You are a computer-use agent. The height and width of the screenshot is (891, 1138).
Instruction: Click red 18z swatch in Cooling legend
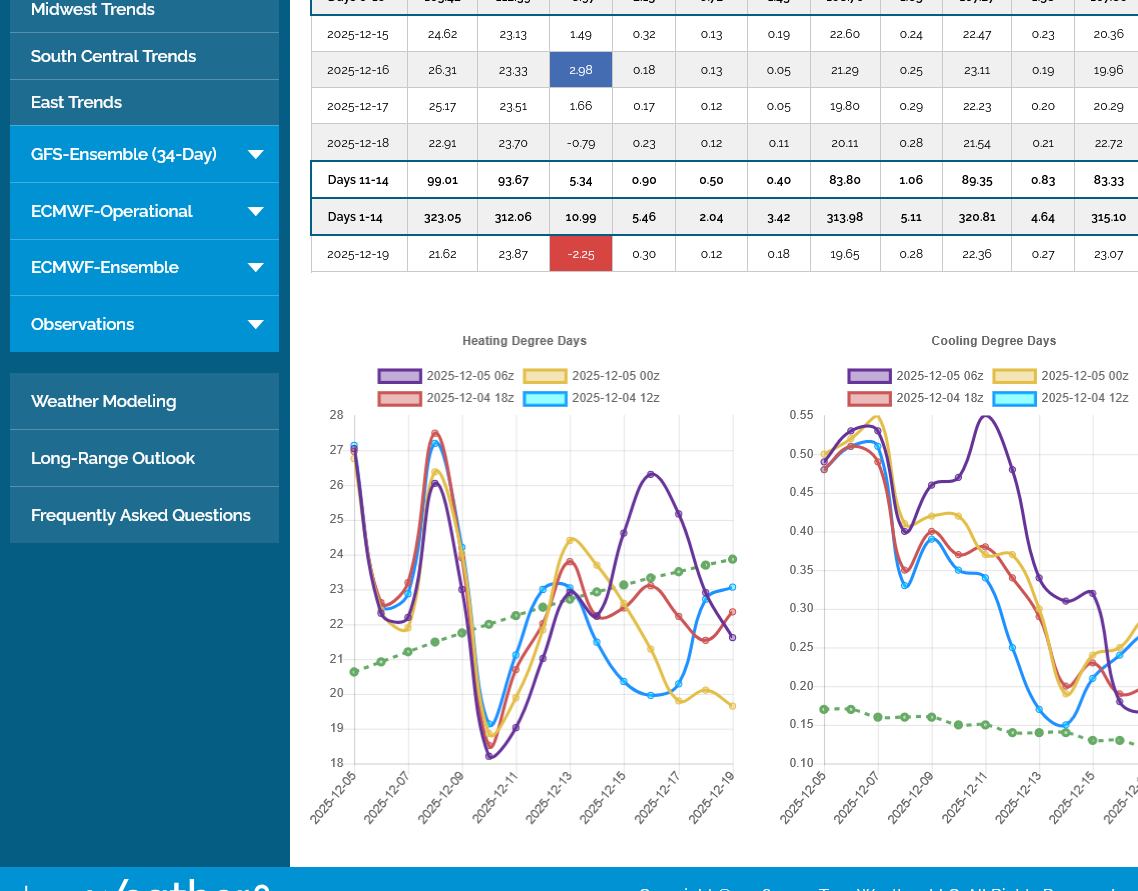[869, 398]
